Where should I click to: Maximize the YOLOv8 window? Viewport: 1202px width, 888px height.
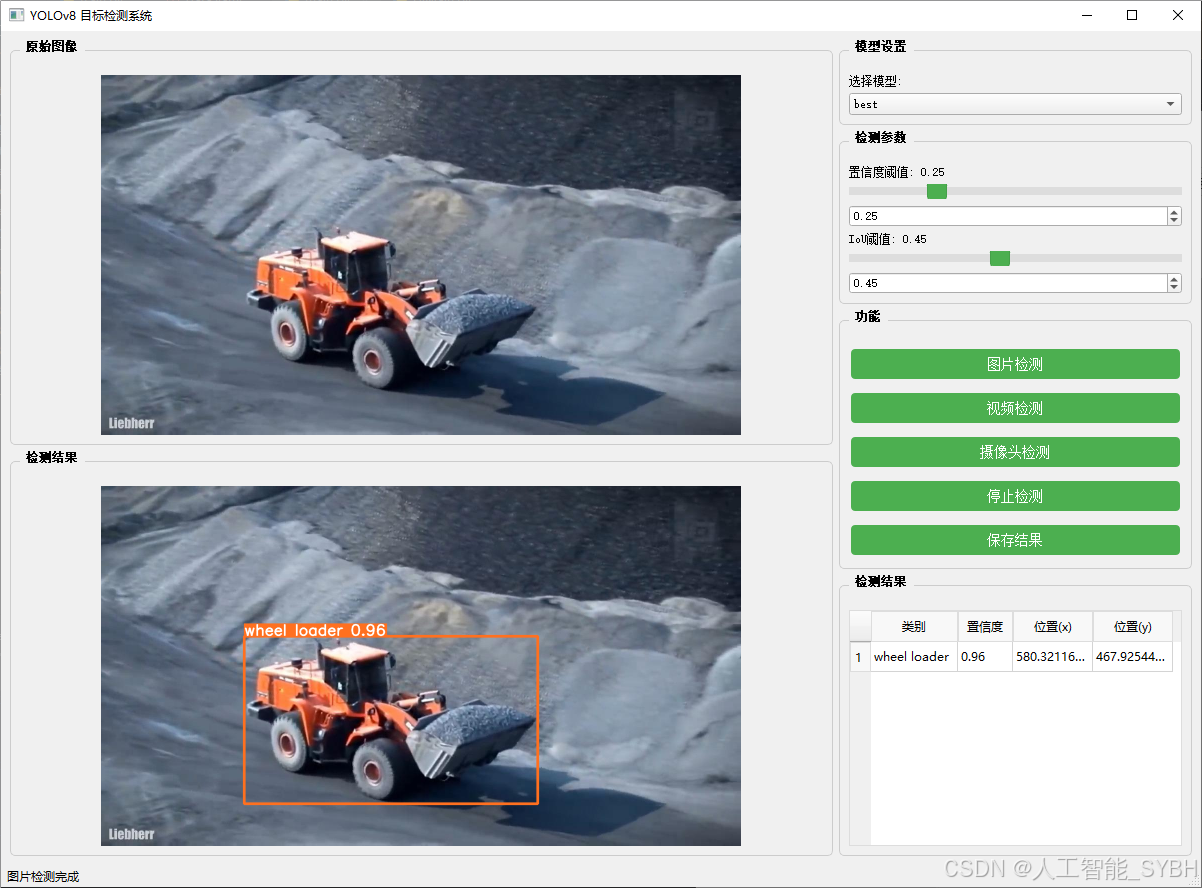click(1132, 15)
